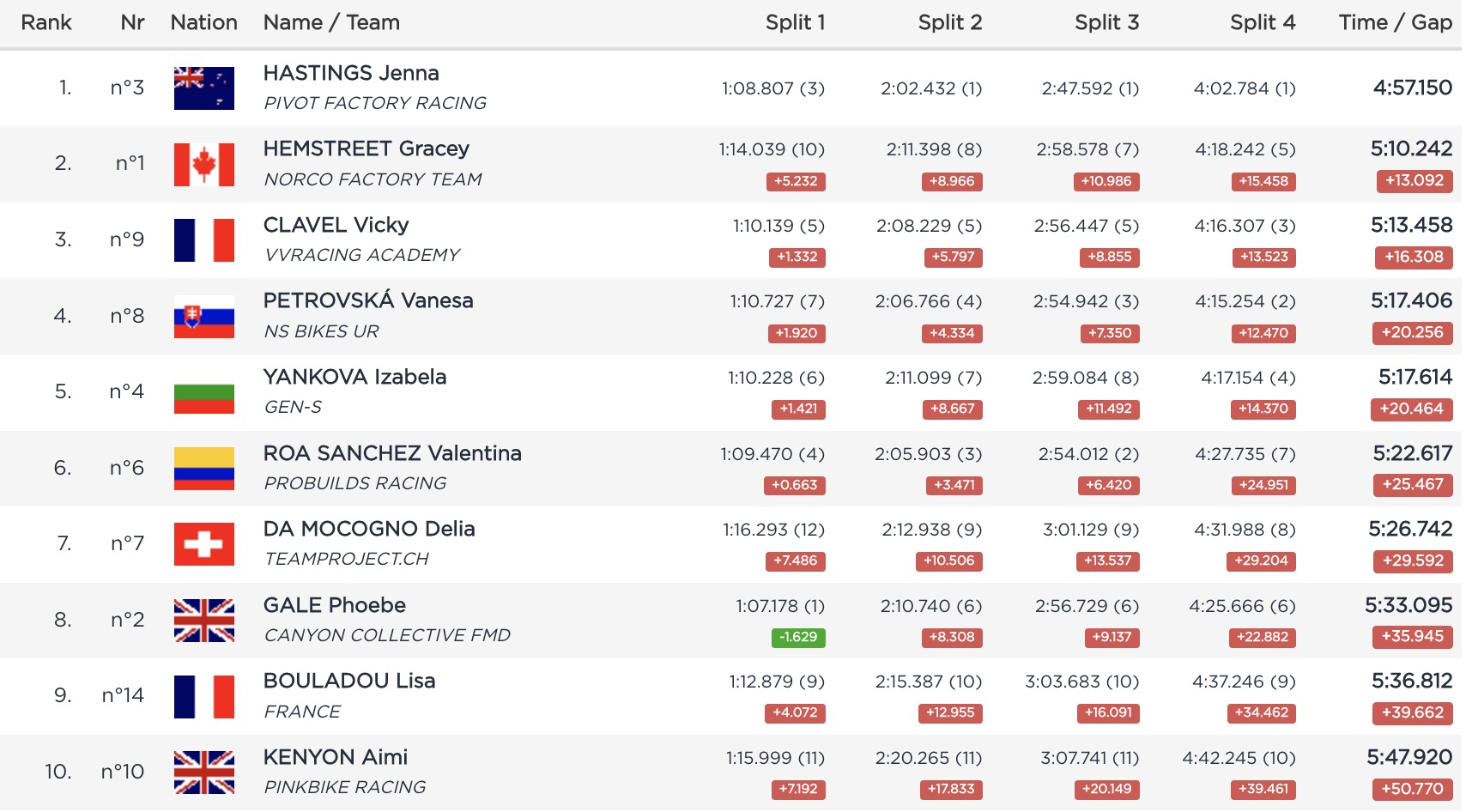Click the Canadian flag in HEMSTREET Gracey's row
1466x812 pixels.
pos(203,164)
